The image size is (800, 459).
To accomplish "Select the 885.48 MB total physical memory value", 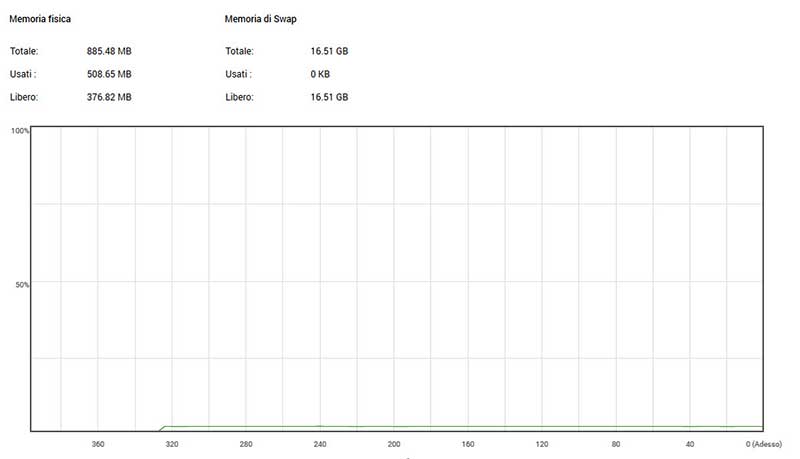I will (109, 51).
